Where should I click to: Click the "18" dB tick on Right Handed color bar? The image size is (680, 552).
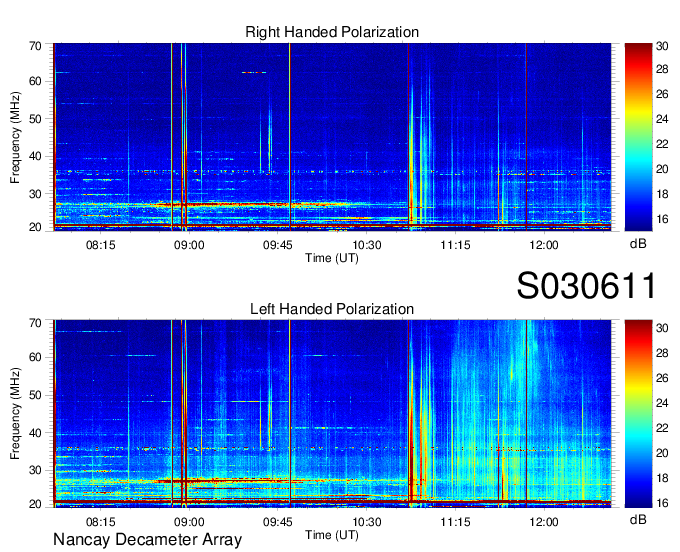662,194
